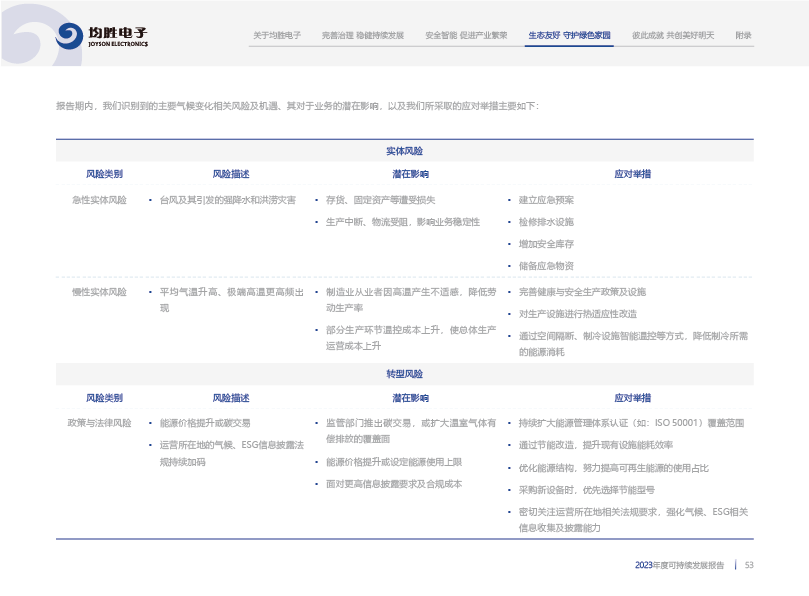Select the 急性实体风险 row label
Image resolution: width=809 pixels, height=596 pixels.
pos(99,200)
